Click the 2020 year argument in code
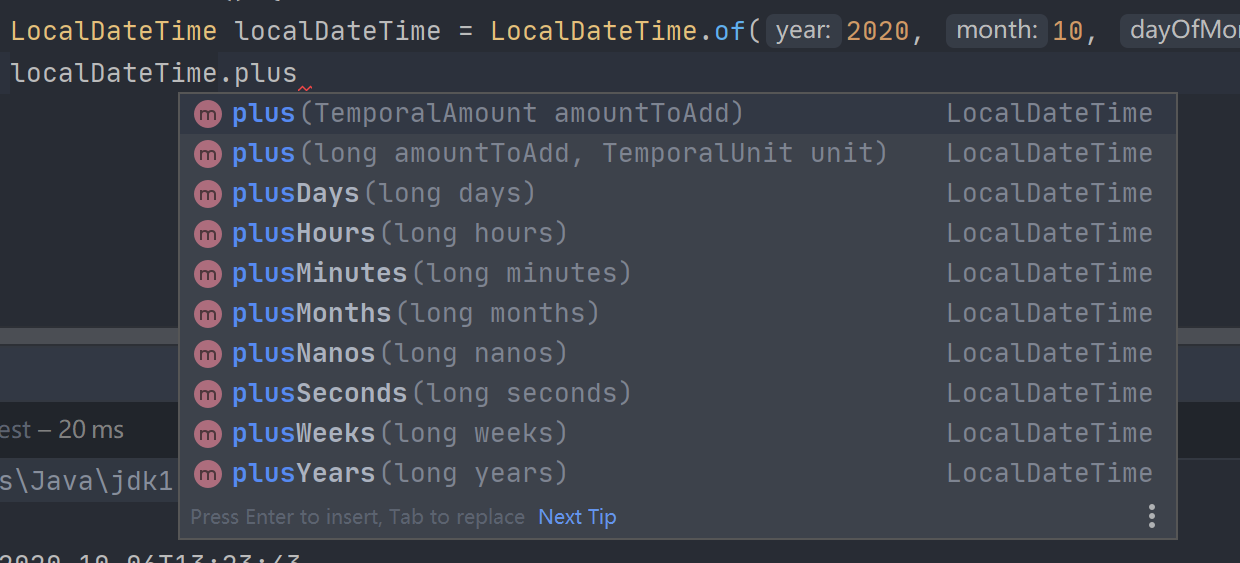The image size is (1240, 563). tap(877, 31)
